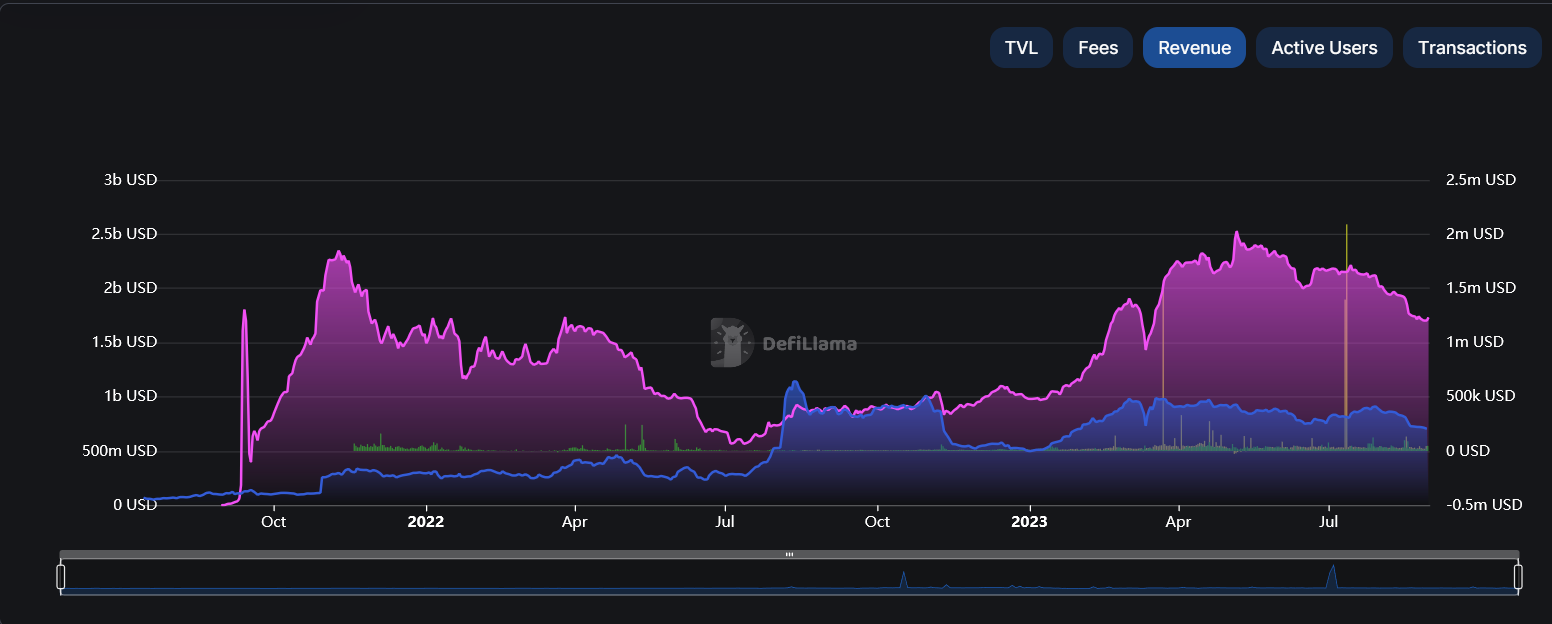
Task: Open the Fees tab
Action: 1097,47
